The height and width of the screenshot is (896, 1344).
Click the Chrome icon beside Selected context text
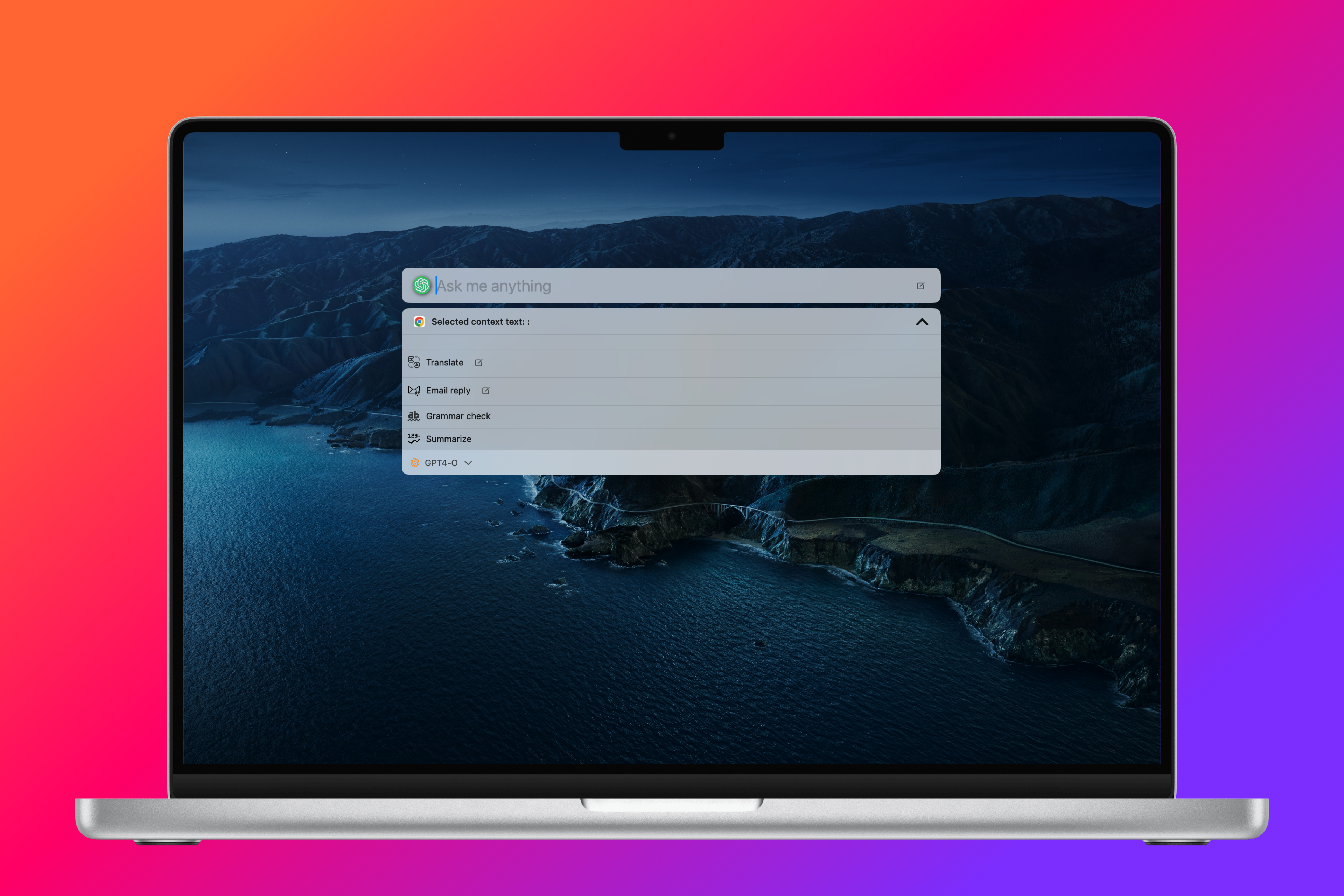tap(419, 322)
